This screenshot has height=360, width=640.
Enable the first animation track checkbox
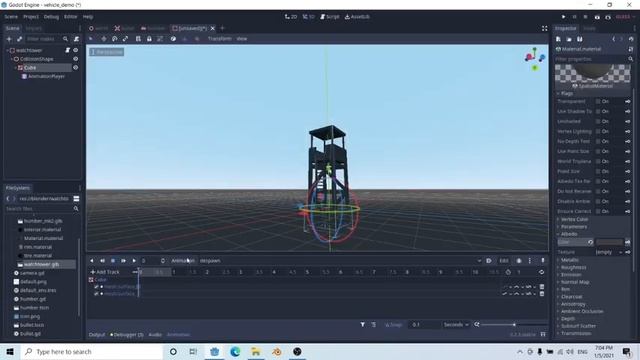pos(96,287)
